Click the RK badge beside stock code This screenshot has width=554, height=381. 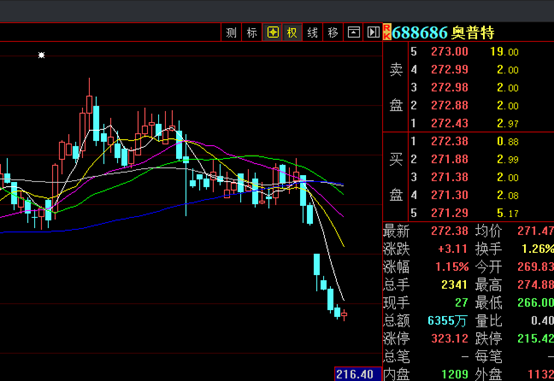tap(387, 32)
